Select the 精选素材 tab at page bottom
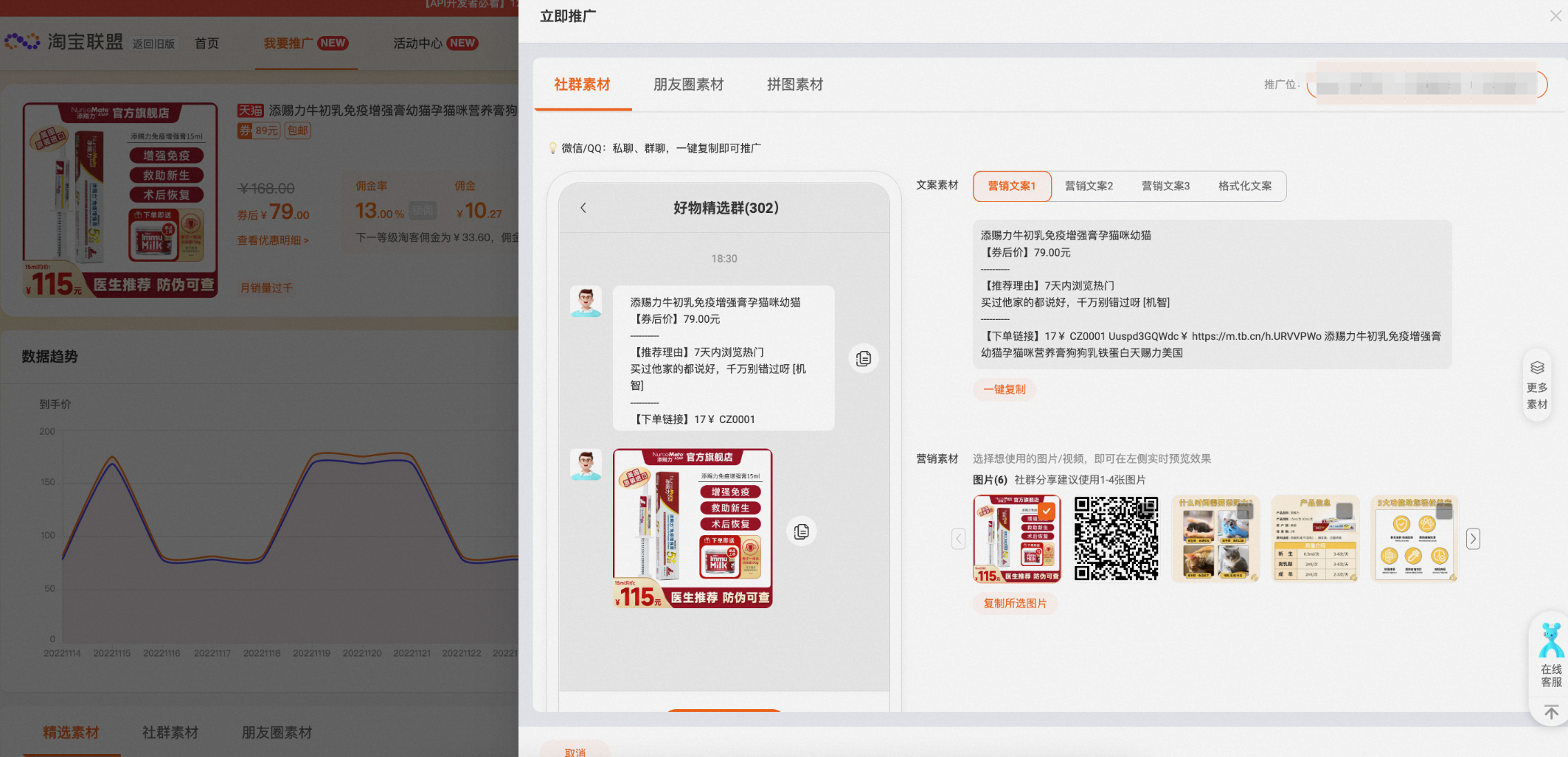The image size is (1568, 757). coord(71,733)
